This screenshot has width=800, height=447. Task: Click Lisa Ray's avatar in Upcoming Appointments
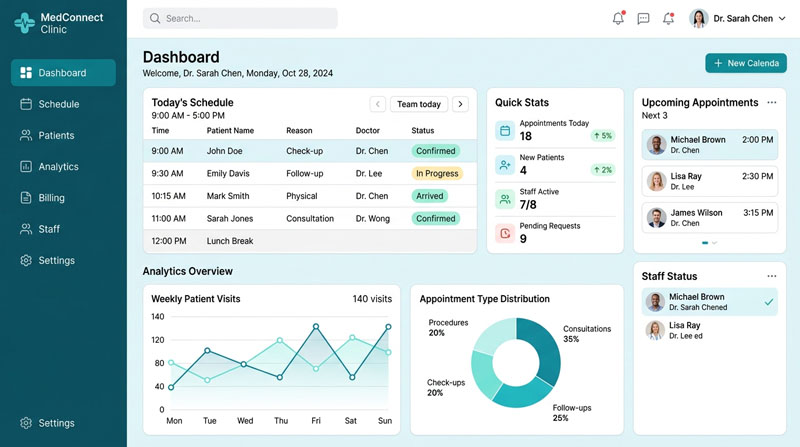click(657, 181)
